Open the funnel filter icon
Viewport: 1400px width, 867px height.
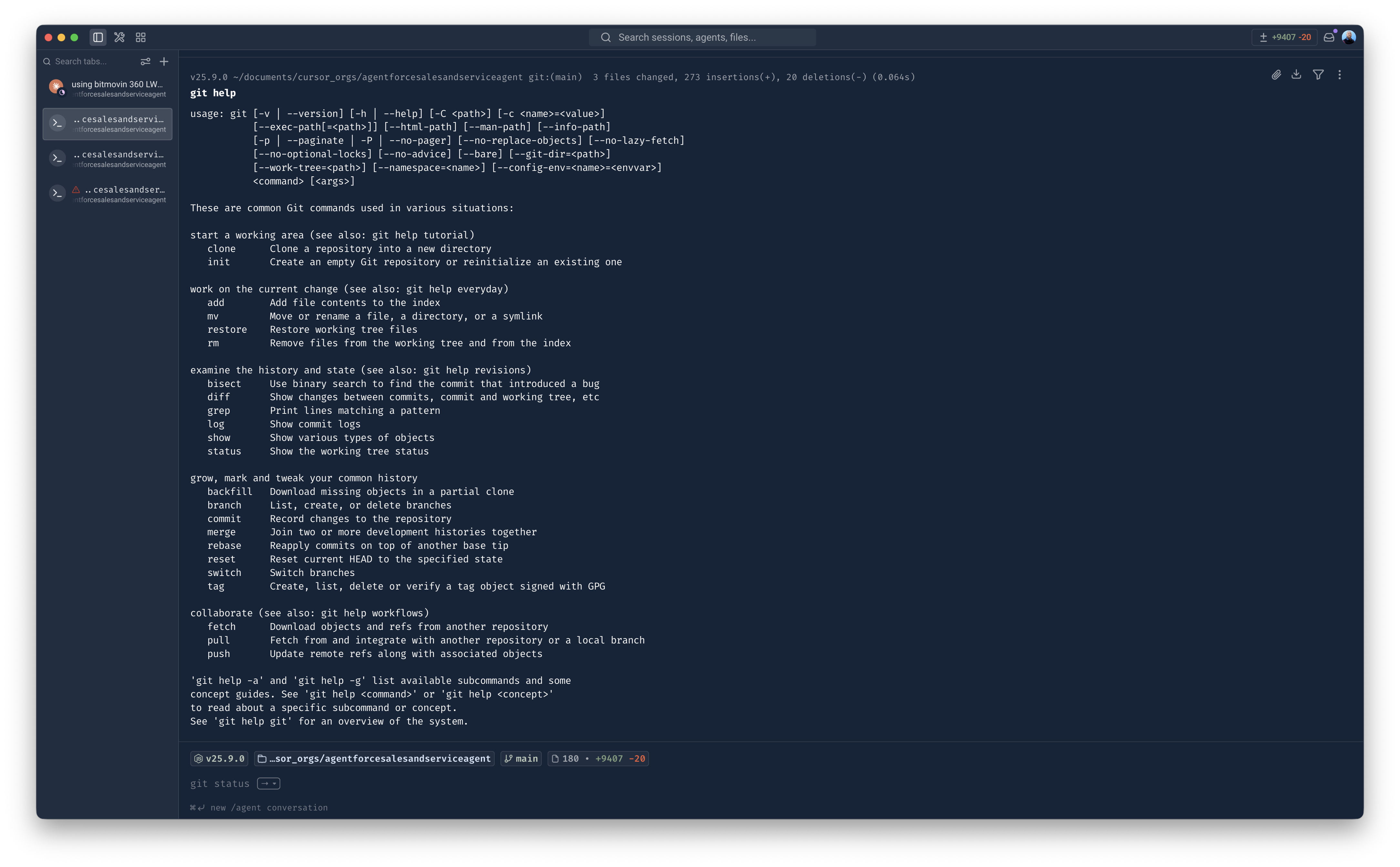coord(1318,75)
